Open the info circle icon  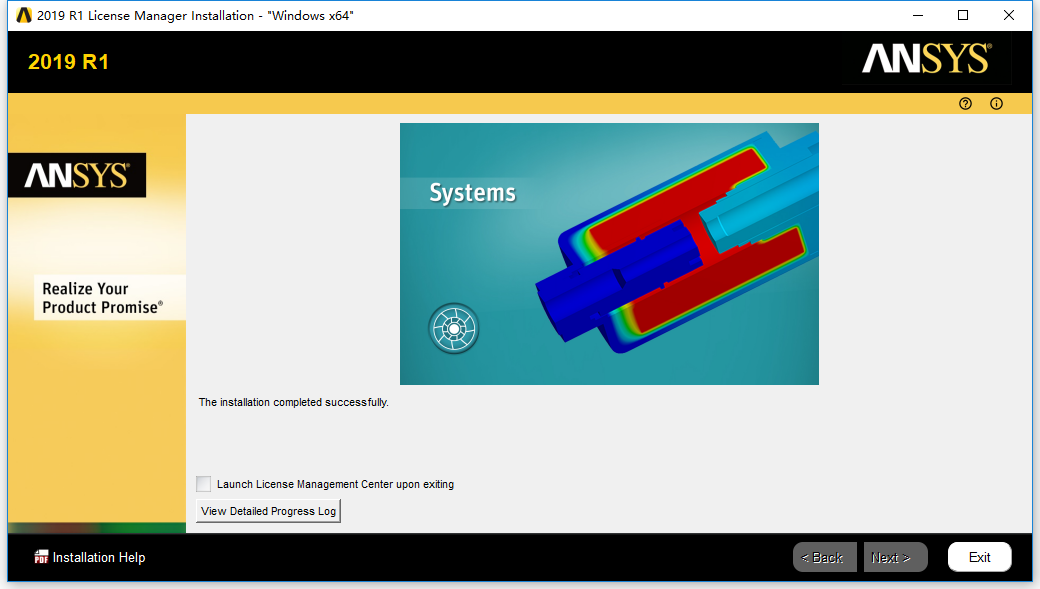(x=996, y=103)
